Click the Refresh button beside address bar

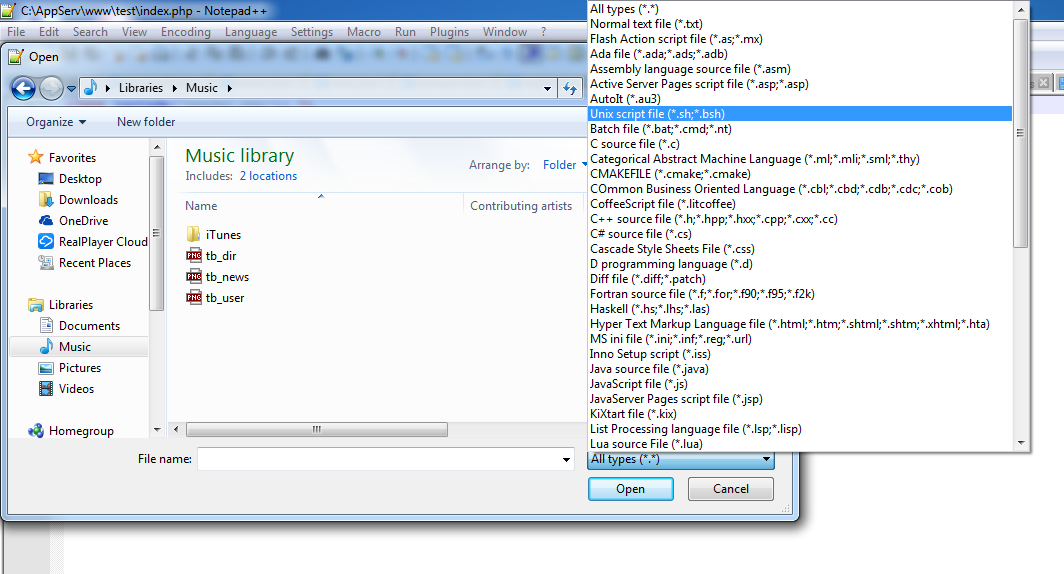[x=570, y=88]
